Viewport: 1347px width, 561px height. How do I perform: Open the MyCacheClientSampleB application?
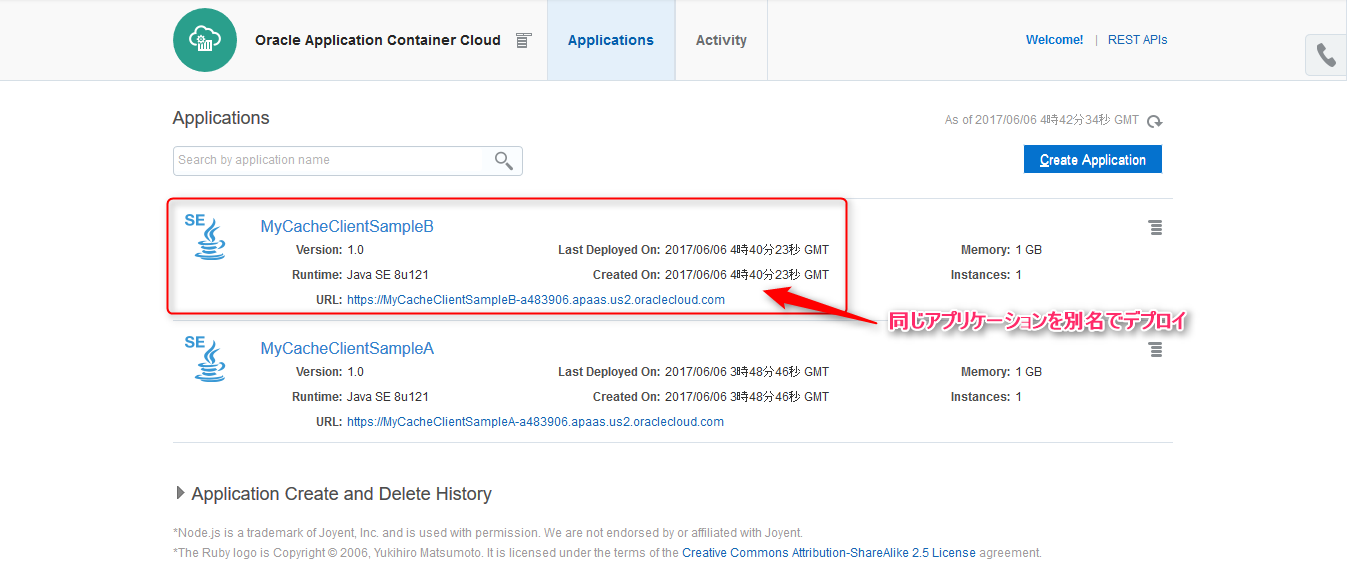click(x=347, y=226)
